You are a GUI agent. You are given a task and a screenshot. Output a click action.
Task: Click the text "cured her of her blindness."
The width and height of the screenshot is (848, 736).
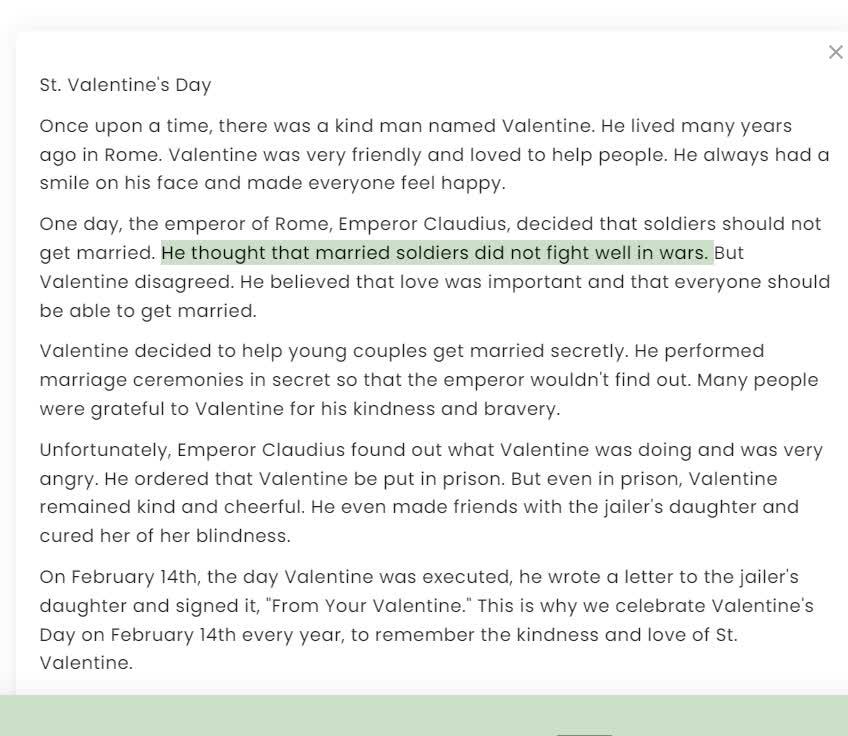pyautogui.click(x=165, y=536)
